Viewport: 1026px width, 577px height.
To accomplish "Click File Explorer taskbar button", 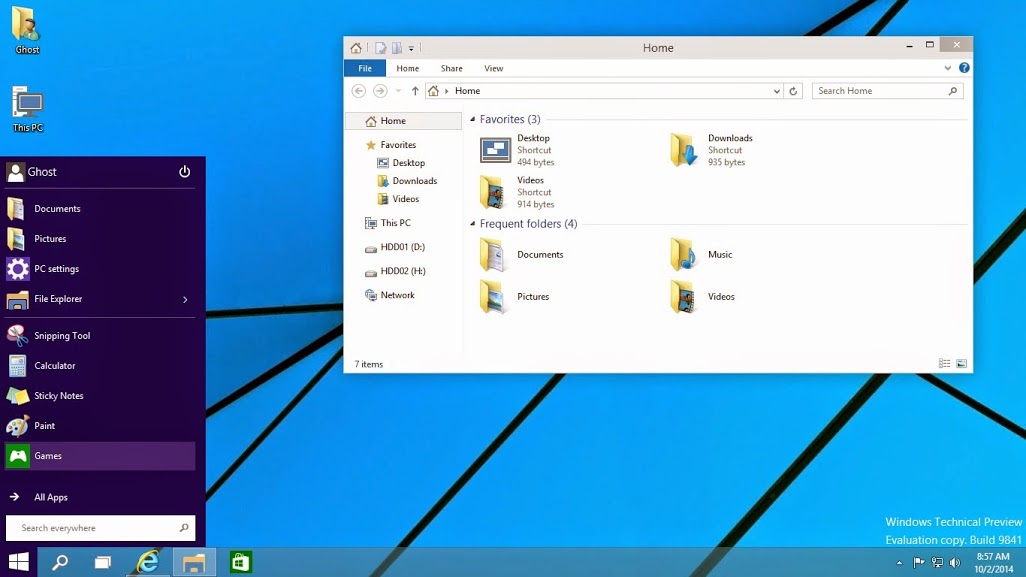I will 194,562.
